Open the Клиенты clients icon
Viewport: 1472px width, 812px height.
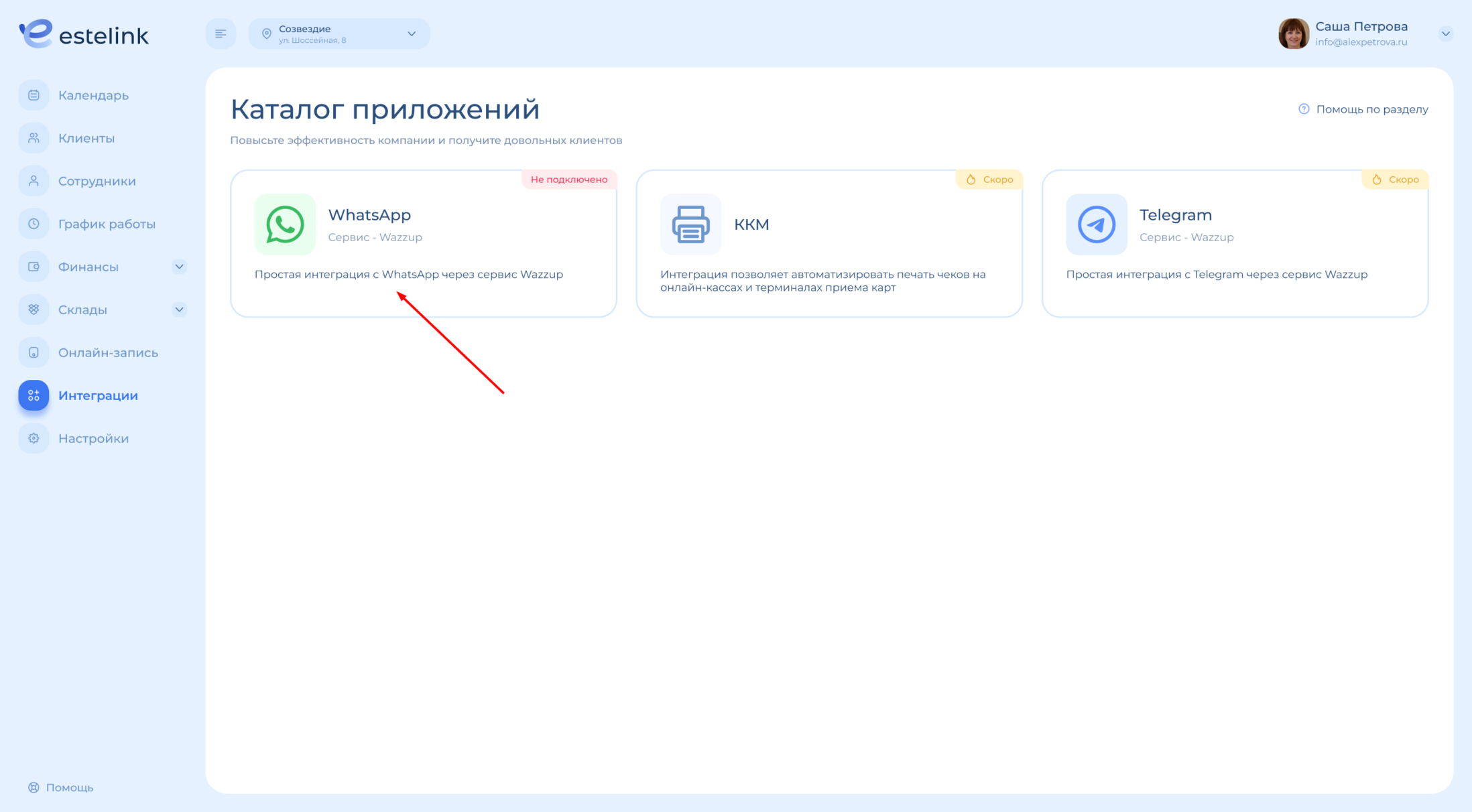click(x=34, y=138)
